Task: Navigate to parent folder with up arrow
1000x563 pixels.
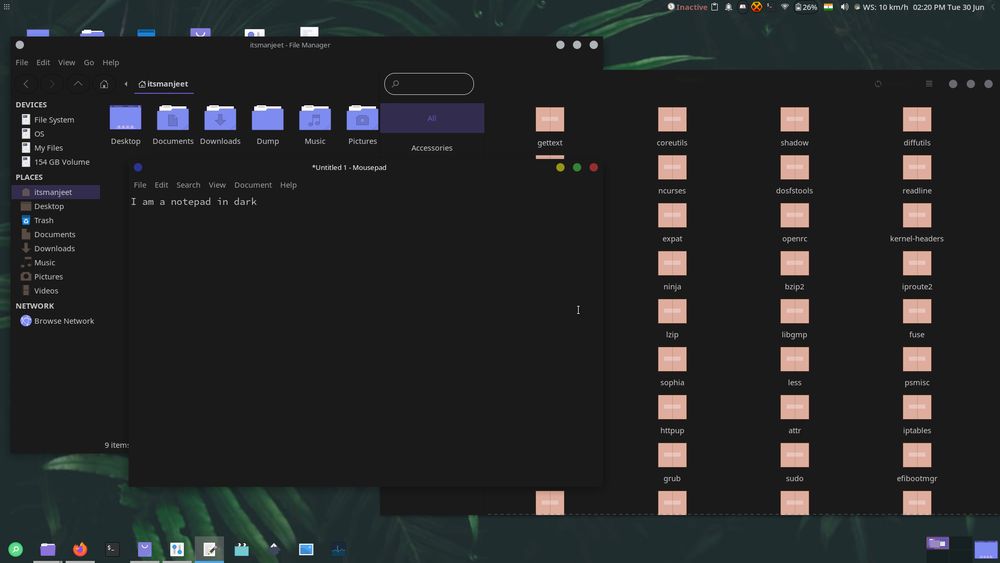Action: point(78,84)
